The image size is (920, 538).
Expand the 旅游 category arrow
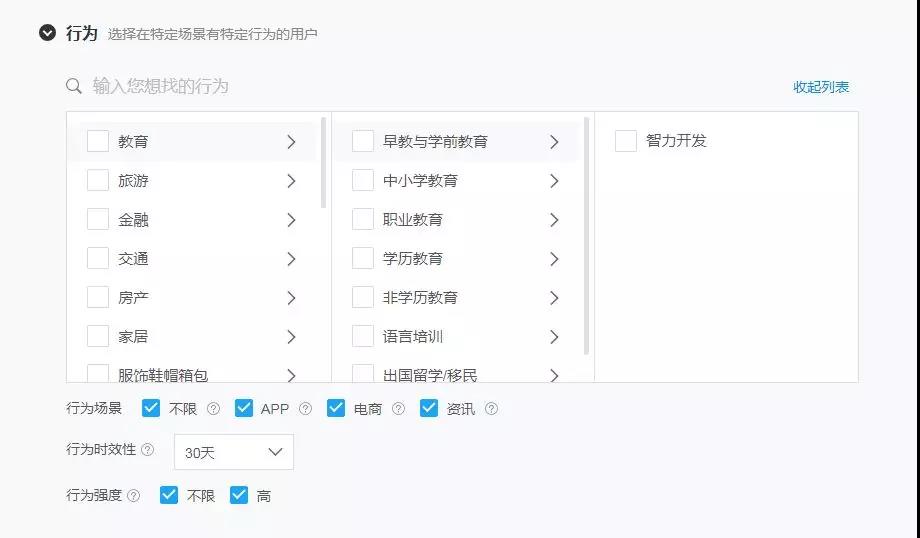[291, 181]
